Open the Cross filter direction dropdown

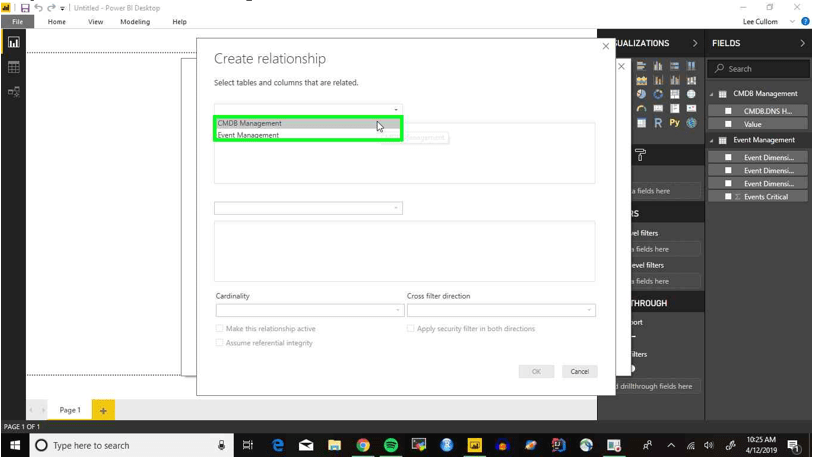click(501, 311)
